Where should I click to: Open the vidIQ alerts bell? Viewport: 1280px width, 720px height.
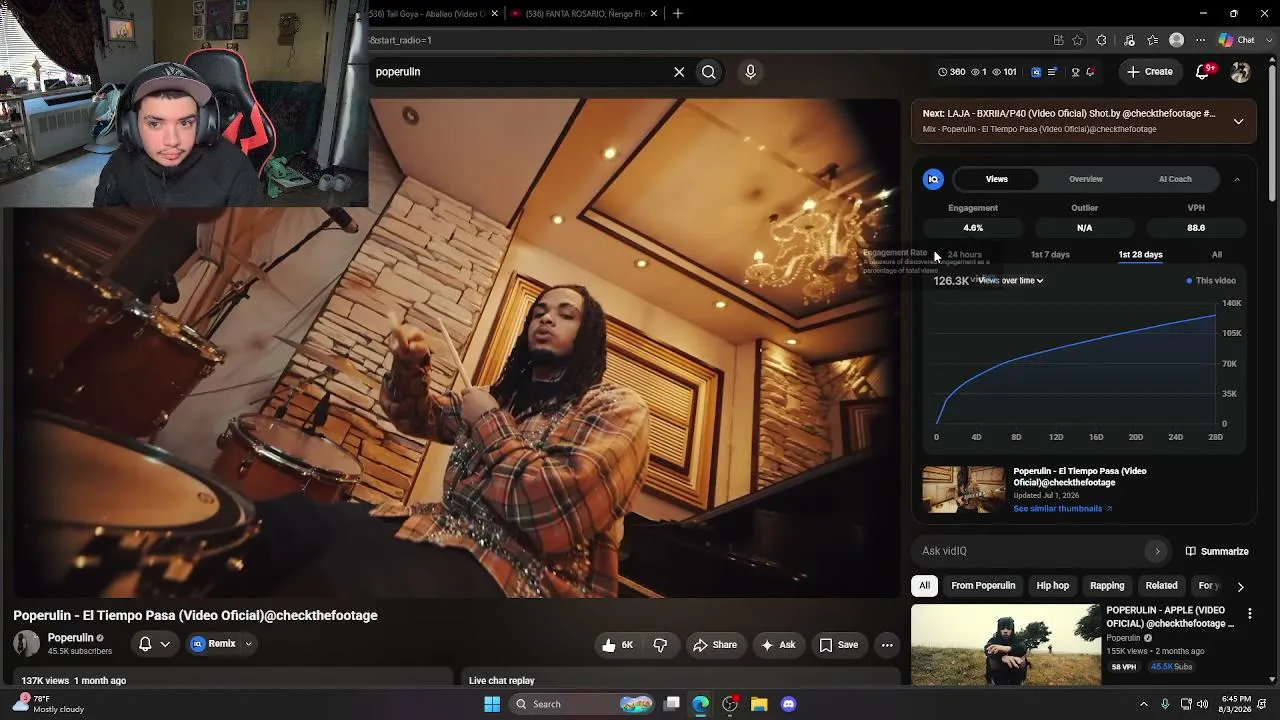pos(1090,72)
